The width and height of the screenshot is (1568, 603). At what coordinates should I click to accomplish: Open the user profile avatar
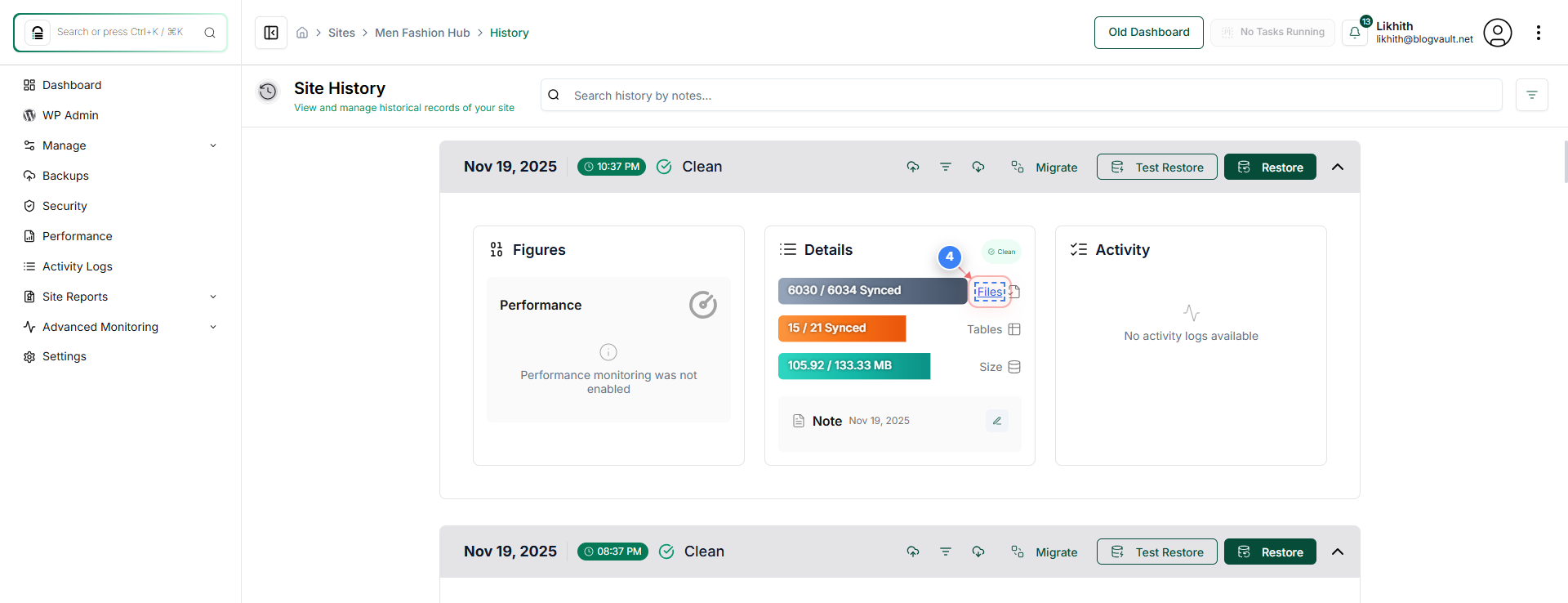1497,33
